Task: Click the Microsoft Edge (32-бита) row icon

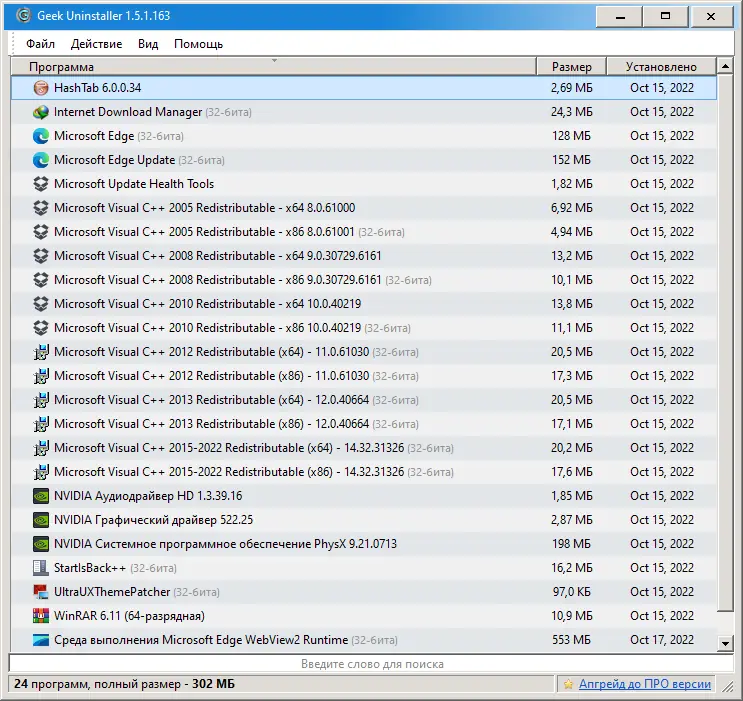Action: (41, 136)
